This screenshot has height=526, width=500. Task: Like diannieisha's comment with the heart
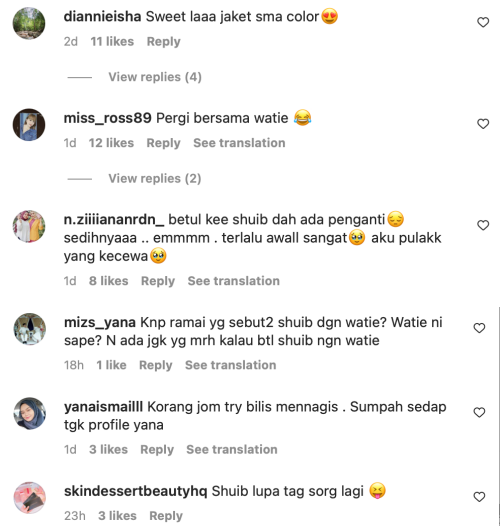(x=483, y=22)
